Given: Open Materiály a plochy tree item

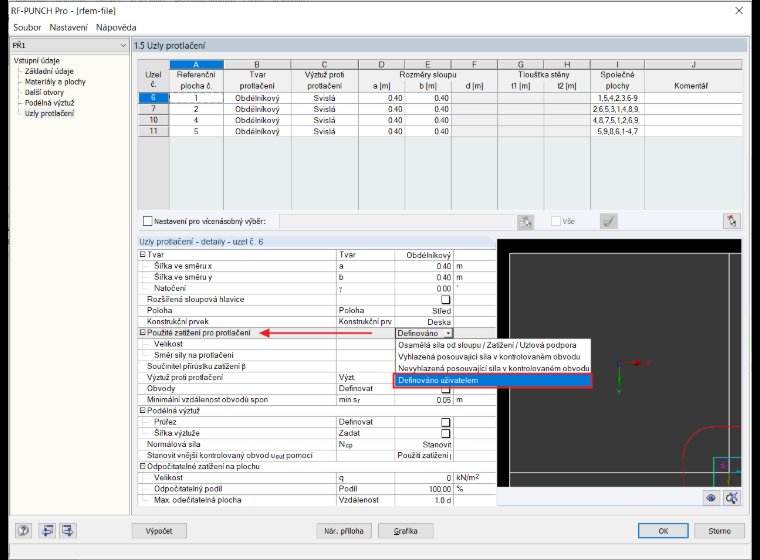Looking at the screenshot, I should pos(55,82).
